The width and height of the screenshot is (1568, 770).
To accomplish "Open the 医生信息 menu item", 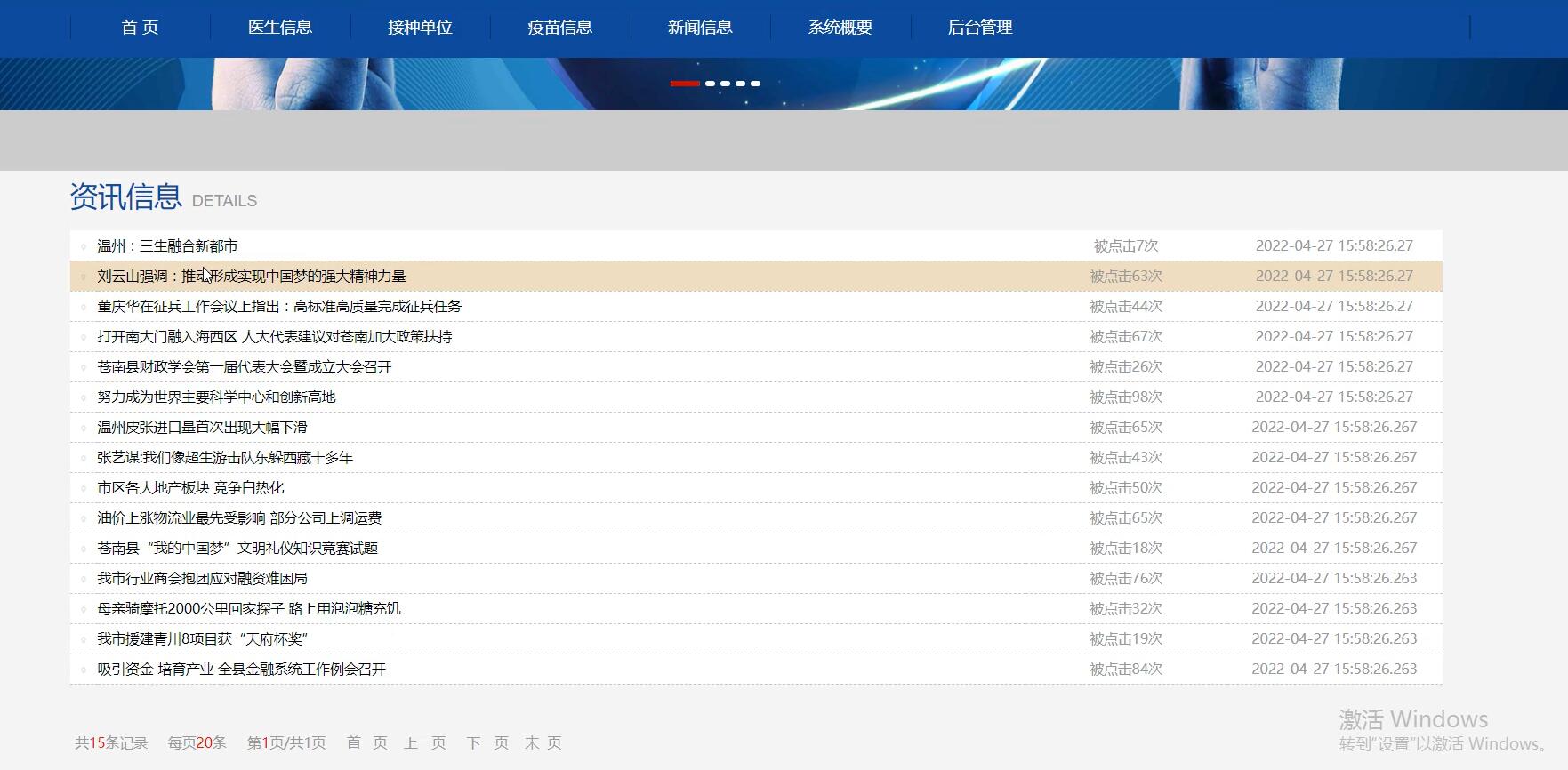I will coord(280,28).
